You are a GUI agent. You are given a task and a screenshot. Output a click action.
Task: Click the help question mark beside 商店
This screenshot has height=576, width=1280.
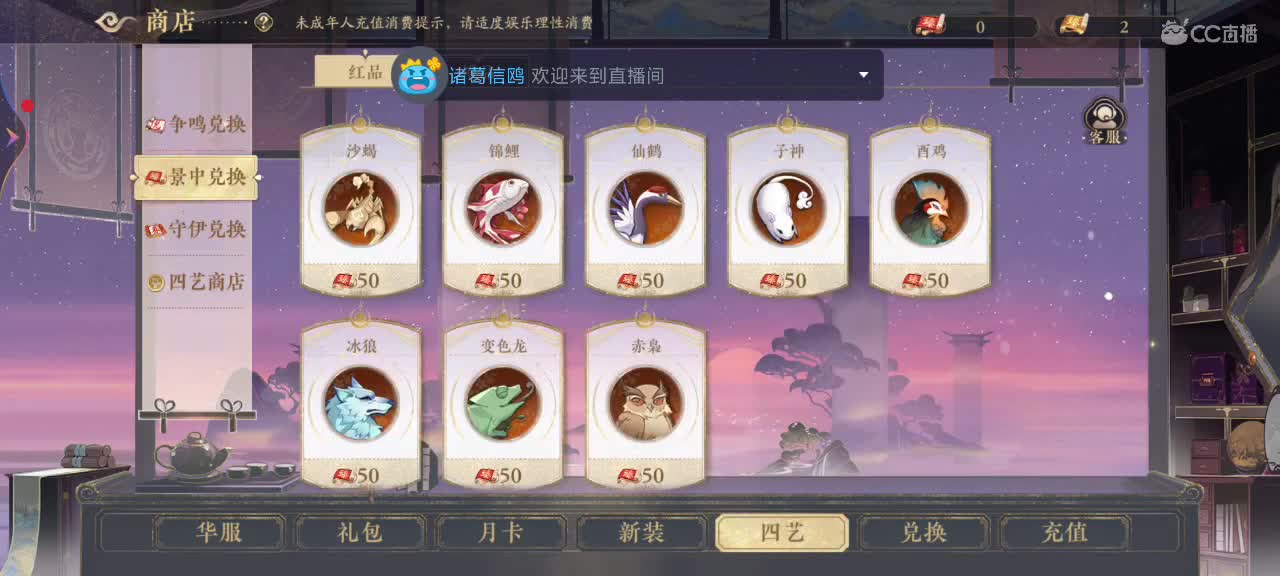click(x=263, y=22)
